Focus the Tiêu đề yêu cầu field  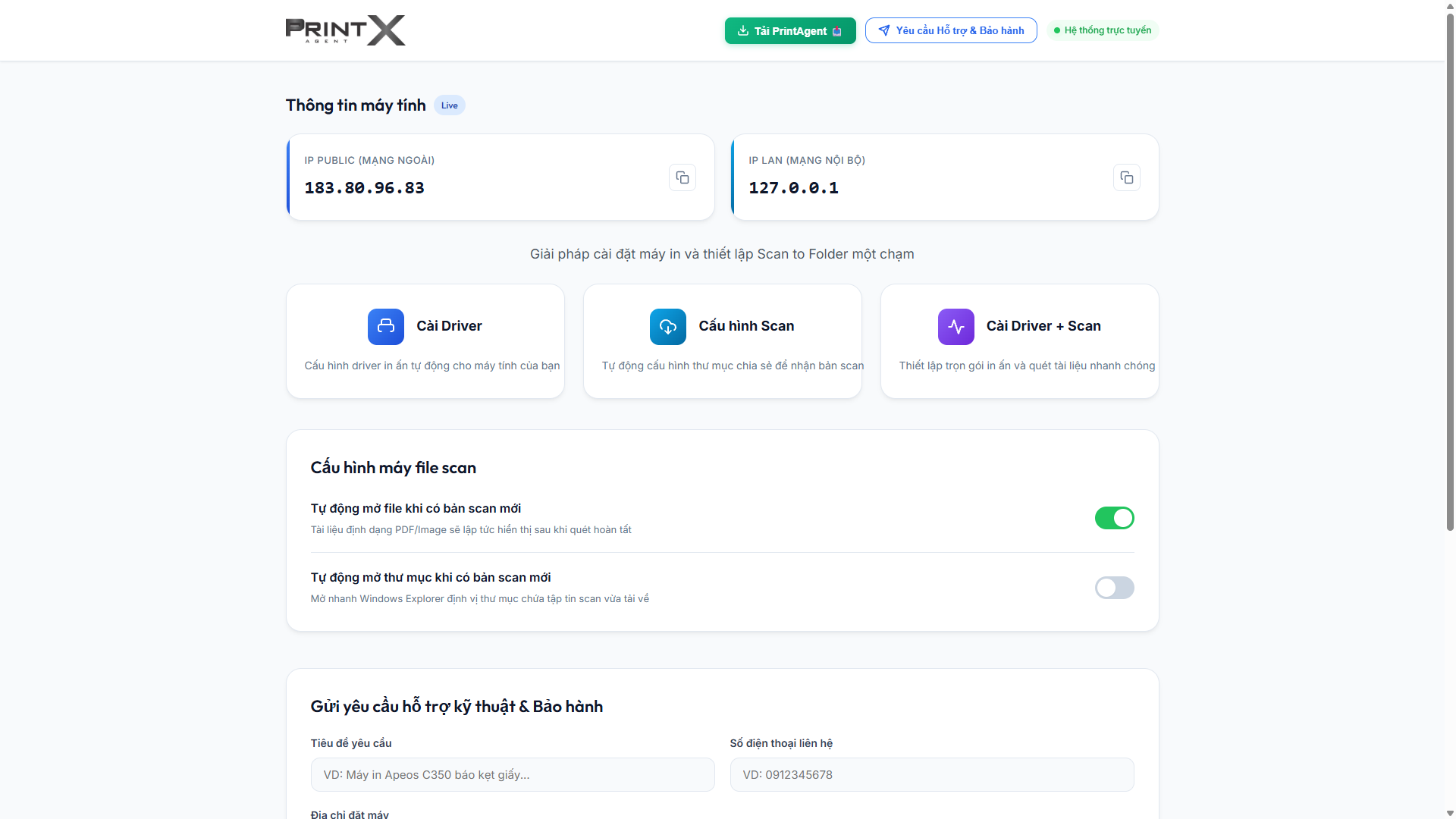(x=513, y=775)
